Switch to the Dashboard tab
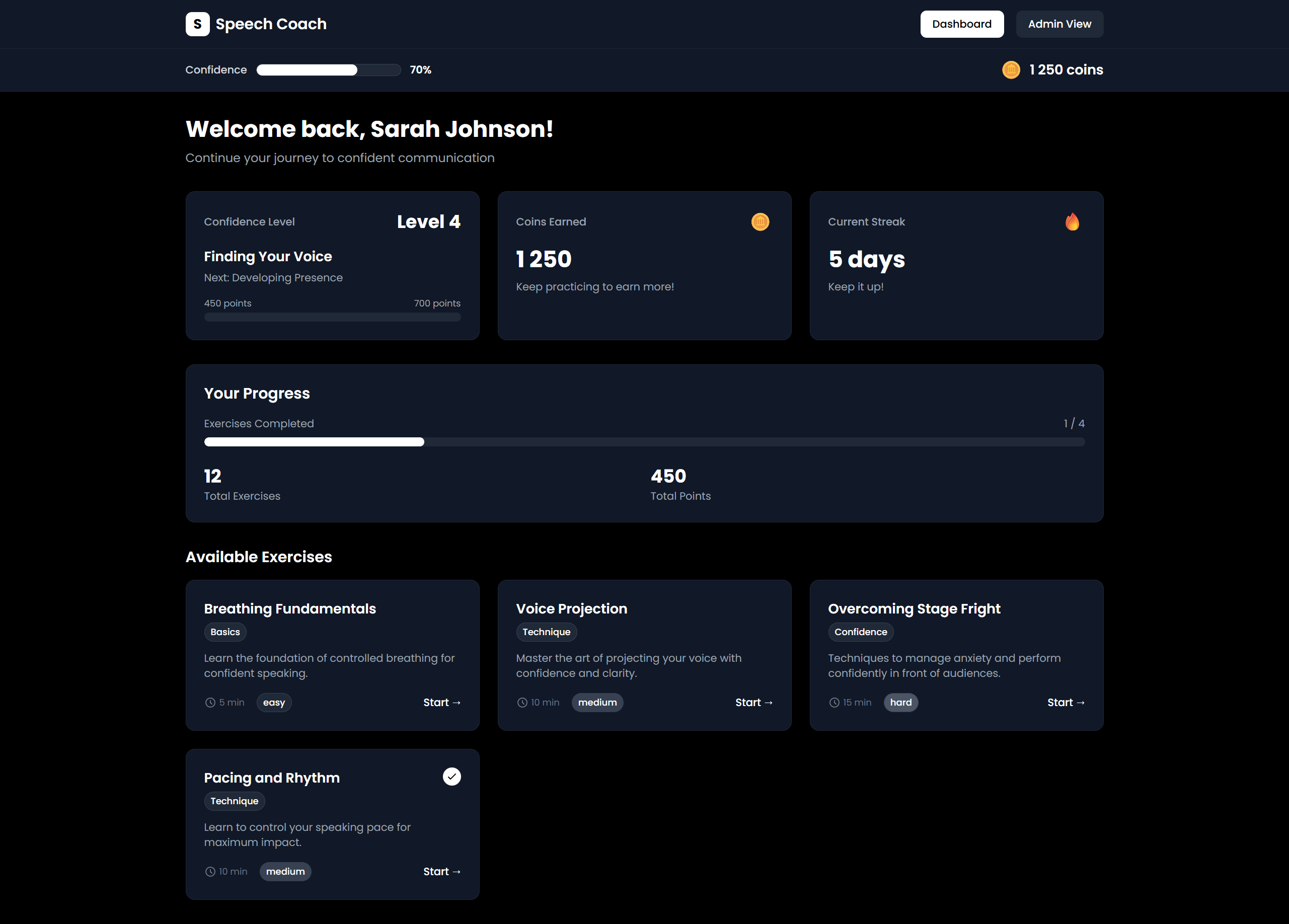1289x924 pixels. tap(962, 24)
